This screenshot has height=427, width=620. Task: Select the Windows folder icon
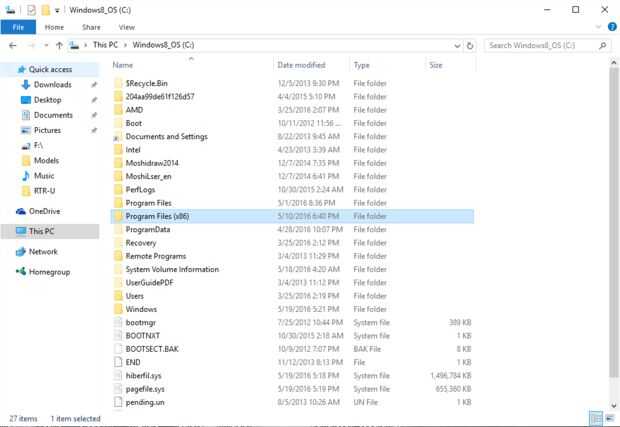pyautogui.click(x=118, y=309)
